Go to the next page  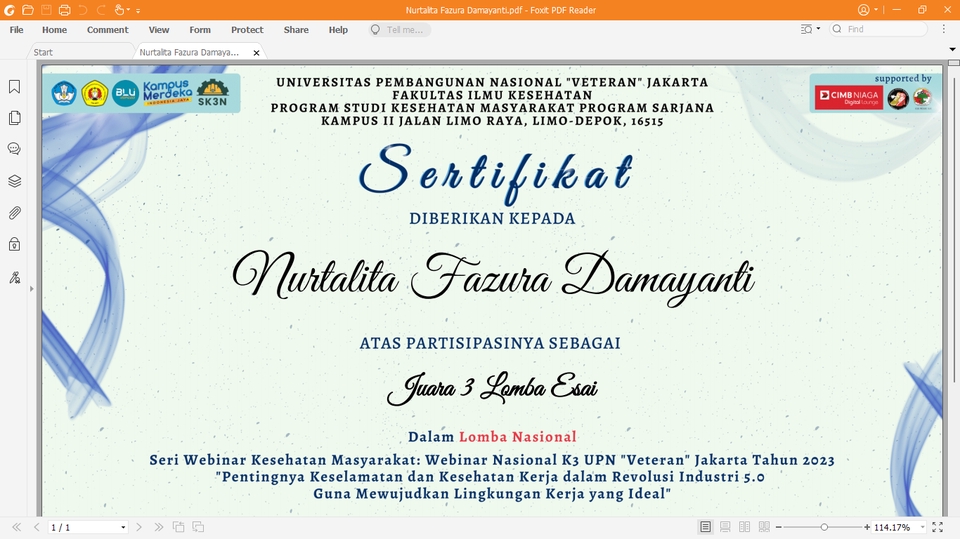[x=139, y=527]
